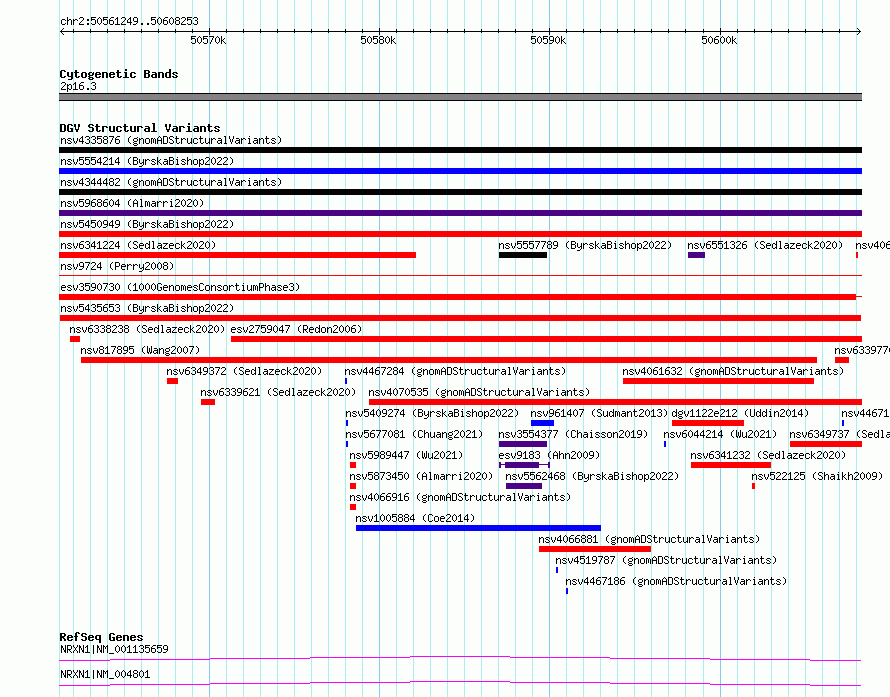This screenshot has width=890, height=697.
Task: Click the chr2:50561249..50608253 coordinate label
Action: pyautogui.click(x=129, y=21)
